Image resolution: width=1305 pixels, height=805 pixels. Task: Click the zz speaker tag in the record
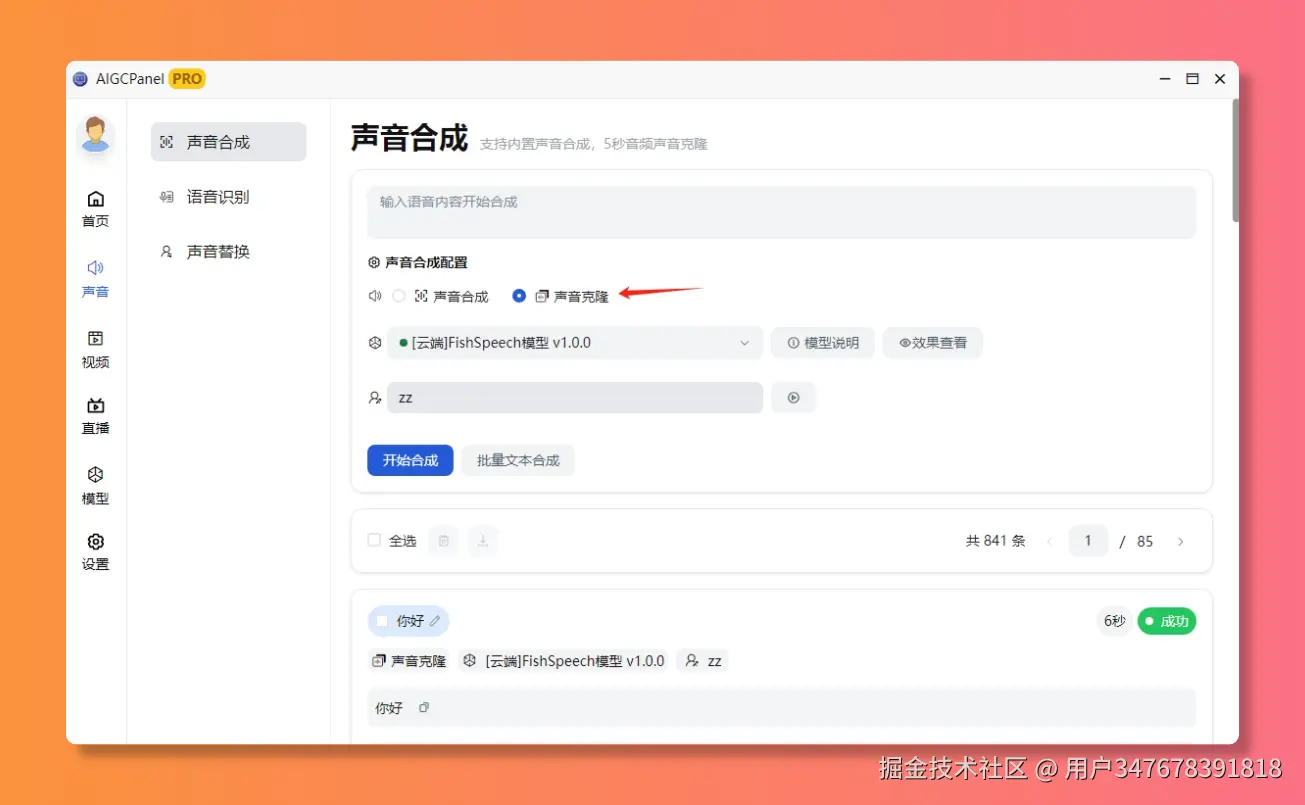pos(703,661)
